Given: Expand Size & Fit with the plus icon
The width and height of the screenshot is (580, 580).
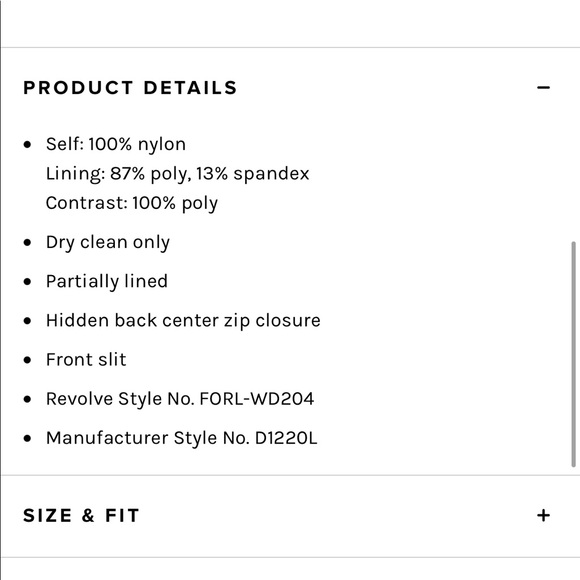Looking at the screenshot, I should coord(543,515).
